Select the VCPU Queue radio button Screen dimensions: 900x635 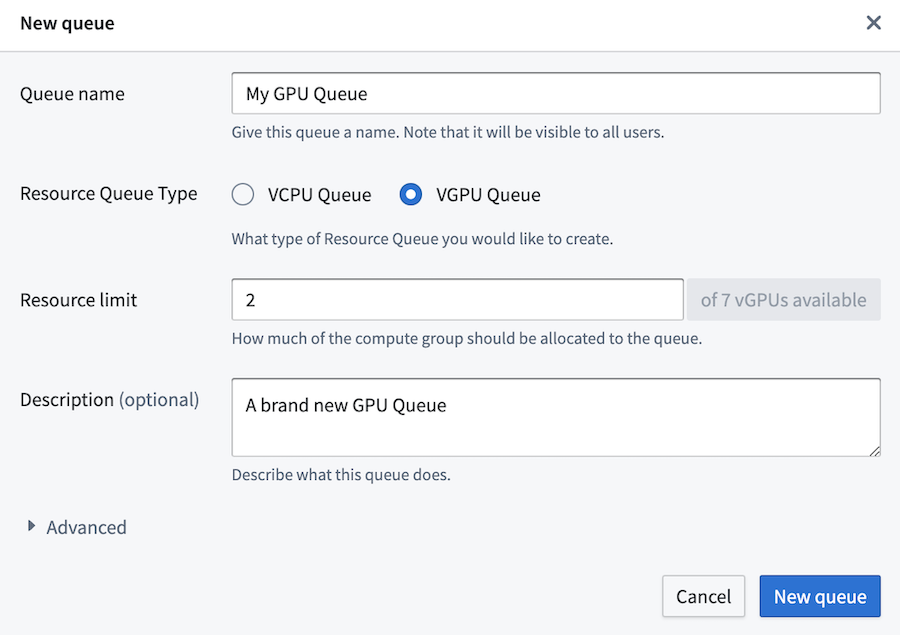(x=243, y=195)
